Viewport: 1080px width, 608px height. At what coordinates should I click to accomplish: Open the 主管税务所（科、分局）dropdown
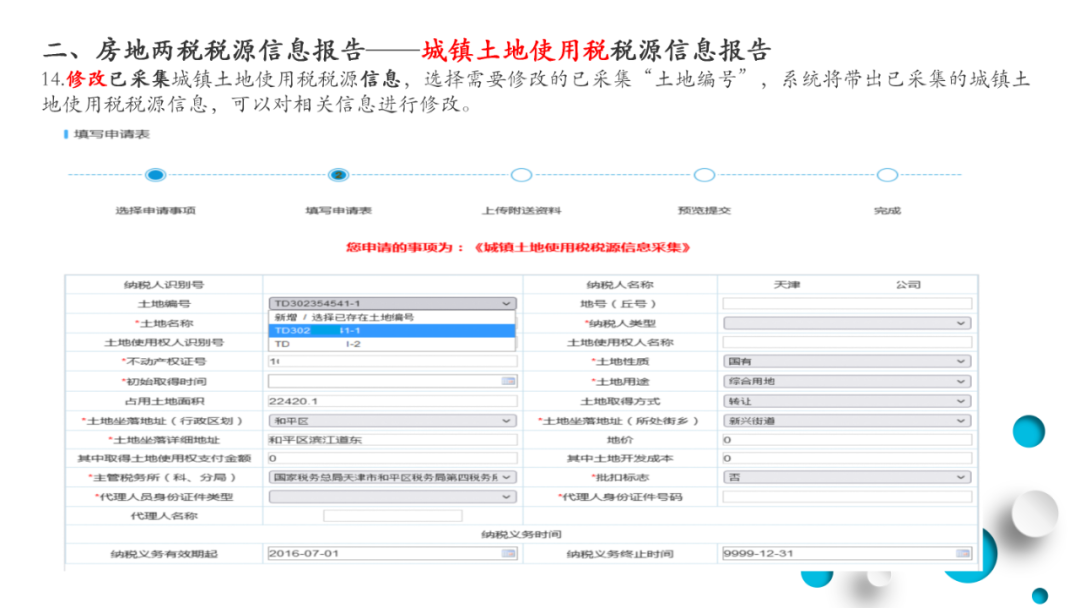392,477
